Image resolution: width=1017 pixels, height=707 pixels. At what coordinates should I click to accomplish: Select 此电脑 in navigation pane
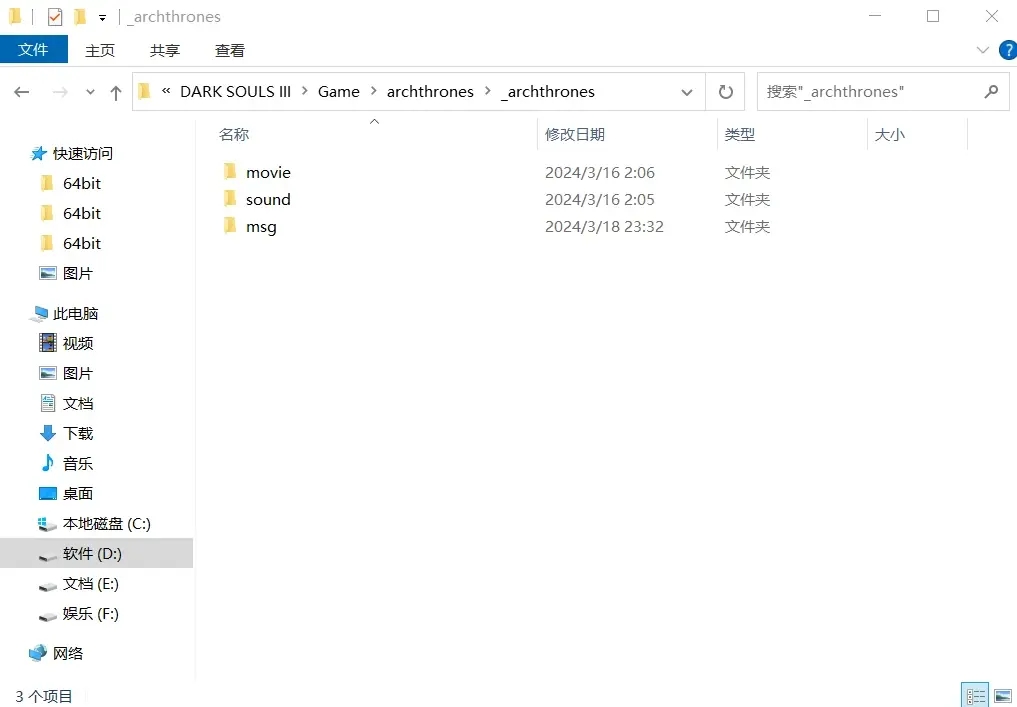(76, 314)
